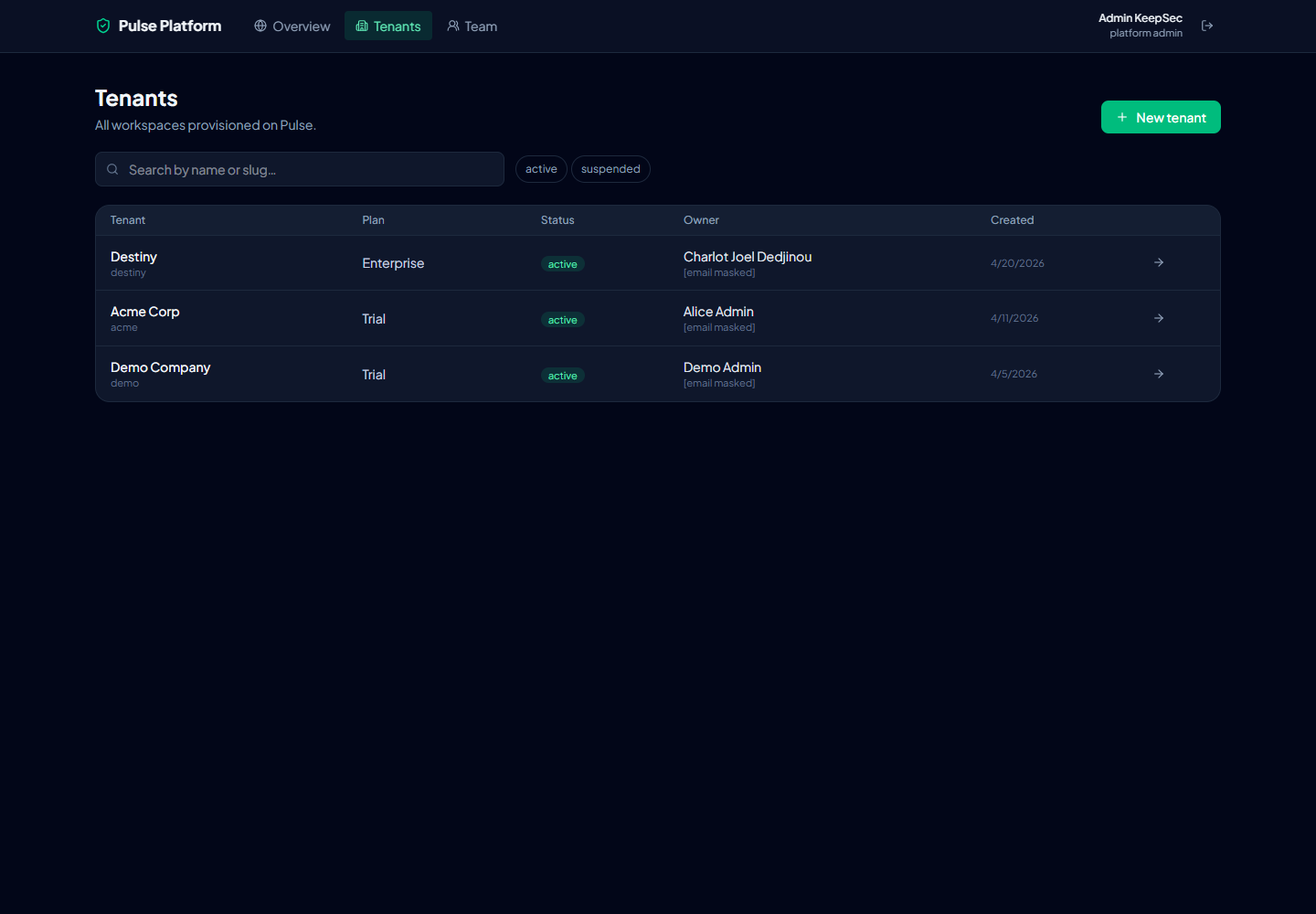Open the Demo Company tenant name
Image resolution: width=1316 pixels, height=914 pixels.
(161, 367)
